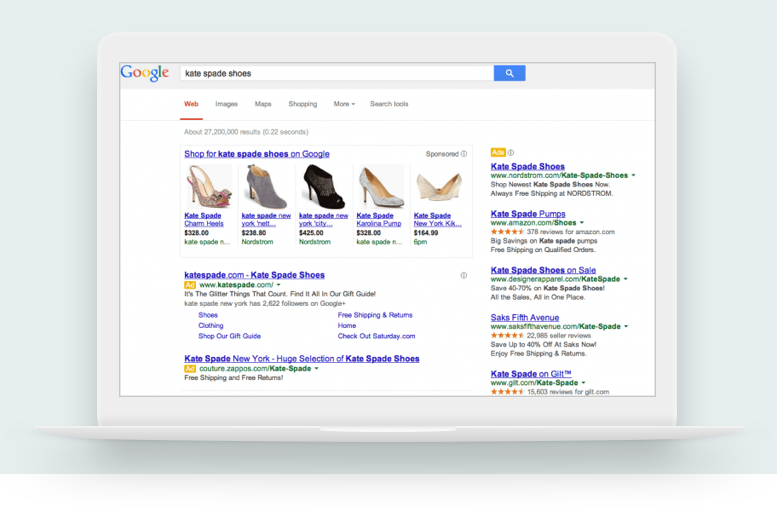The image size is (777, 510).
Task: Click the 6pm seller name
Action: [420, 242]
